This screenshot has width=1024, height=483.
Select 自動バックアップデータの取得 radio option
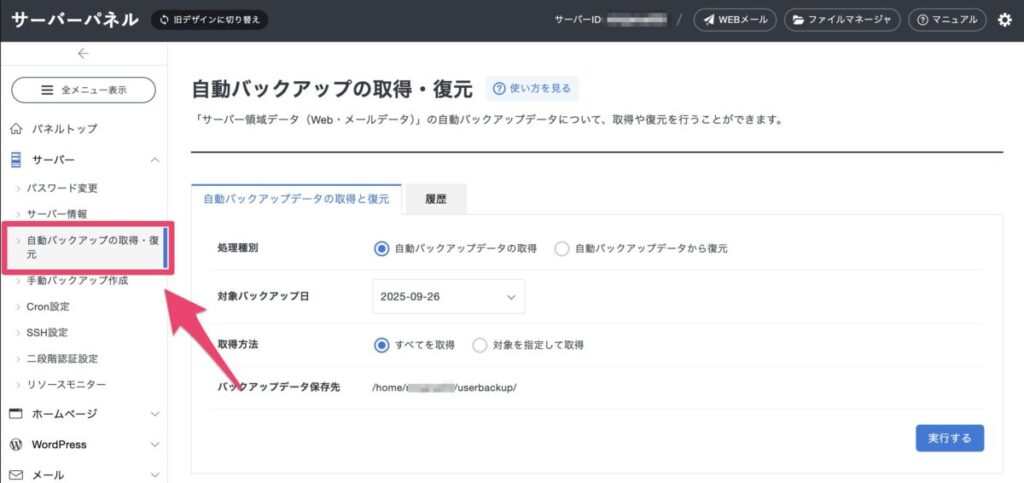[381, 249]
